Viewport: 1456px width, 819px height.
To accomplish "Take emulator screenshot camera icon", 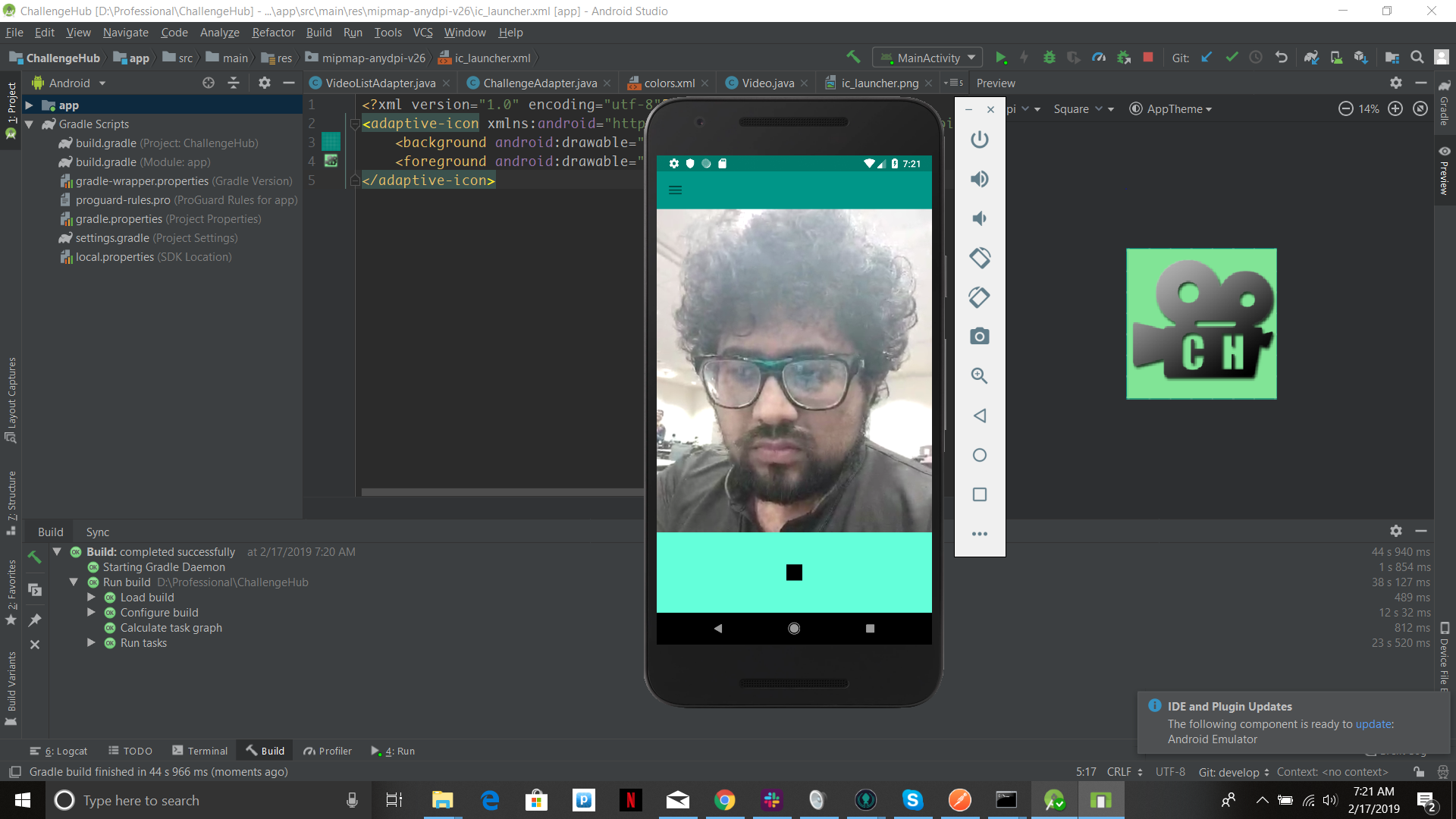I will click(980, 337).
